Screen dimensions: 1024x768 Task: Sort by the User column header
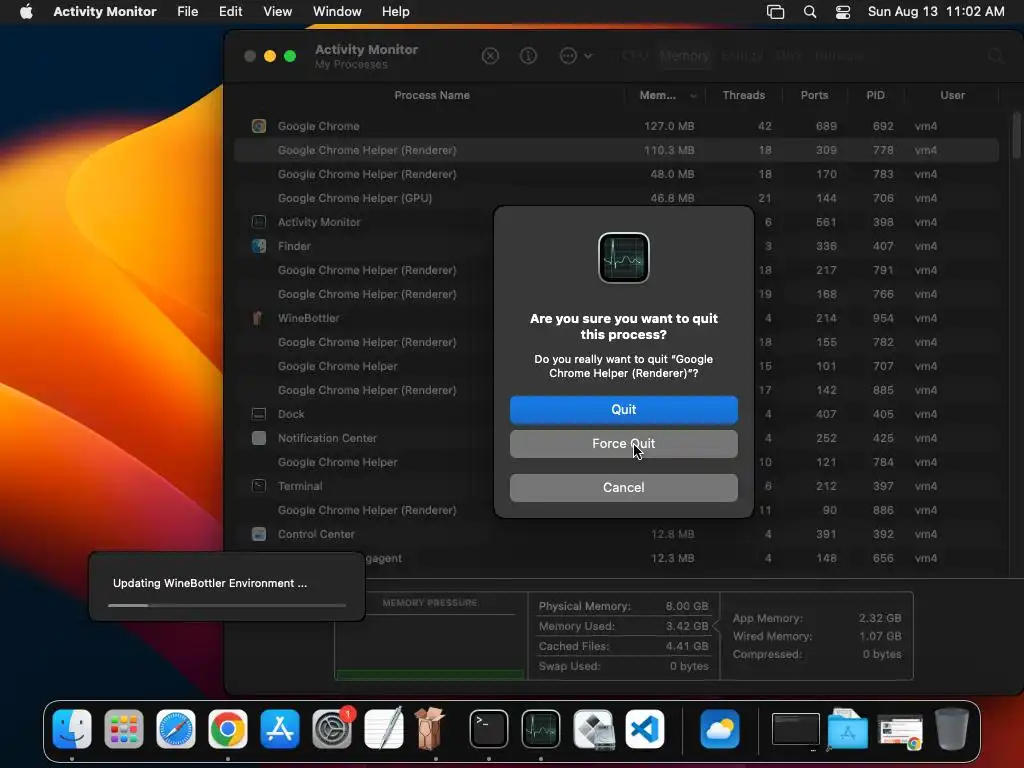952,95
